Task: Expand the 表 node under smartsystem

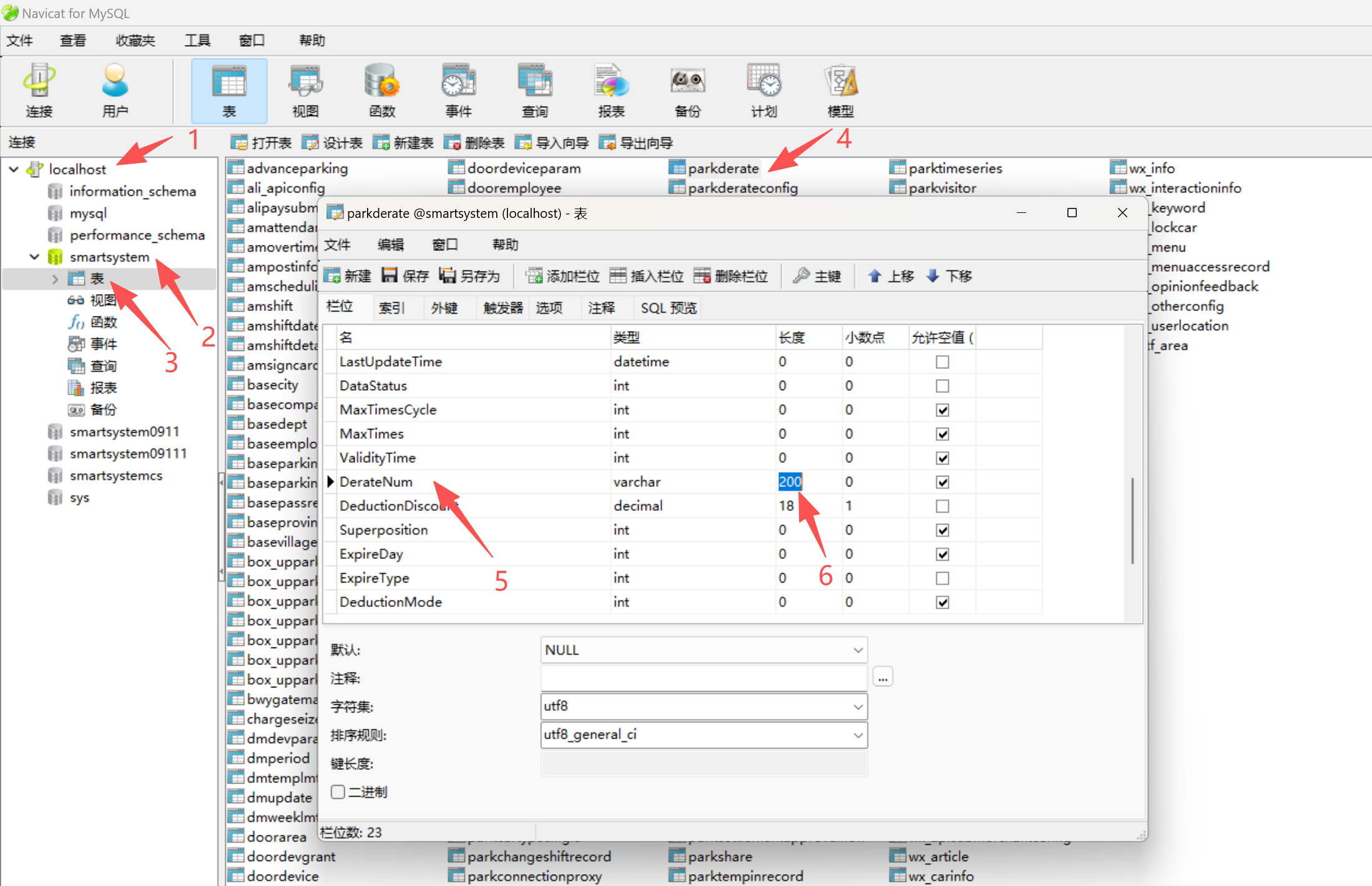Action: (x=55, y=278)
